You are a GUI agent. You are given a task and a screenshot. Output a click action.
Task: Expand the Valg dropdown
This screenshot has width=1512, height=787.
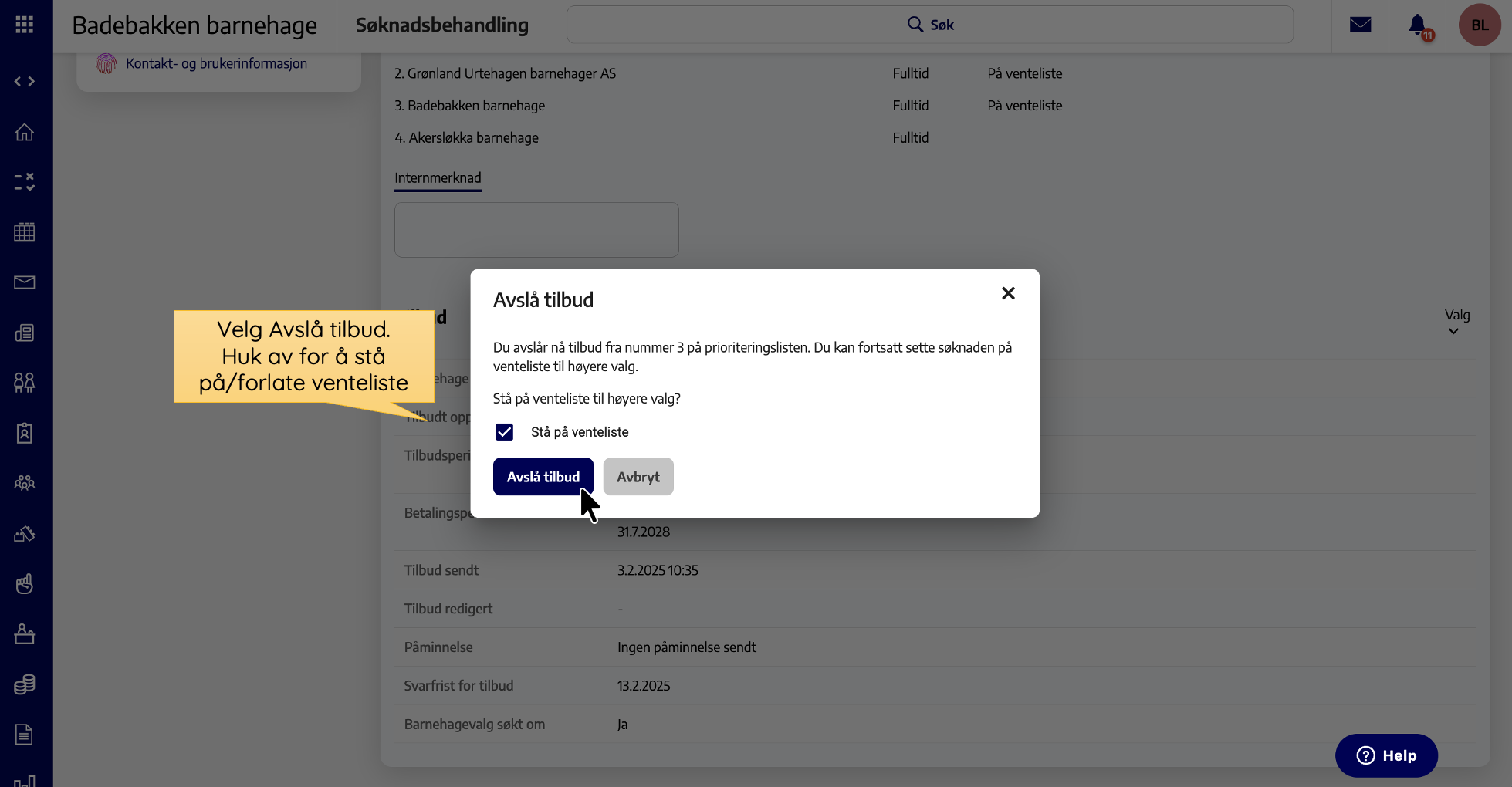tap(1456, 322)
